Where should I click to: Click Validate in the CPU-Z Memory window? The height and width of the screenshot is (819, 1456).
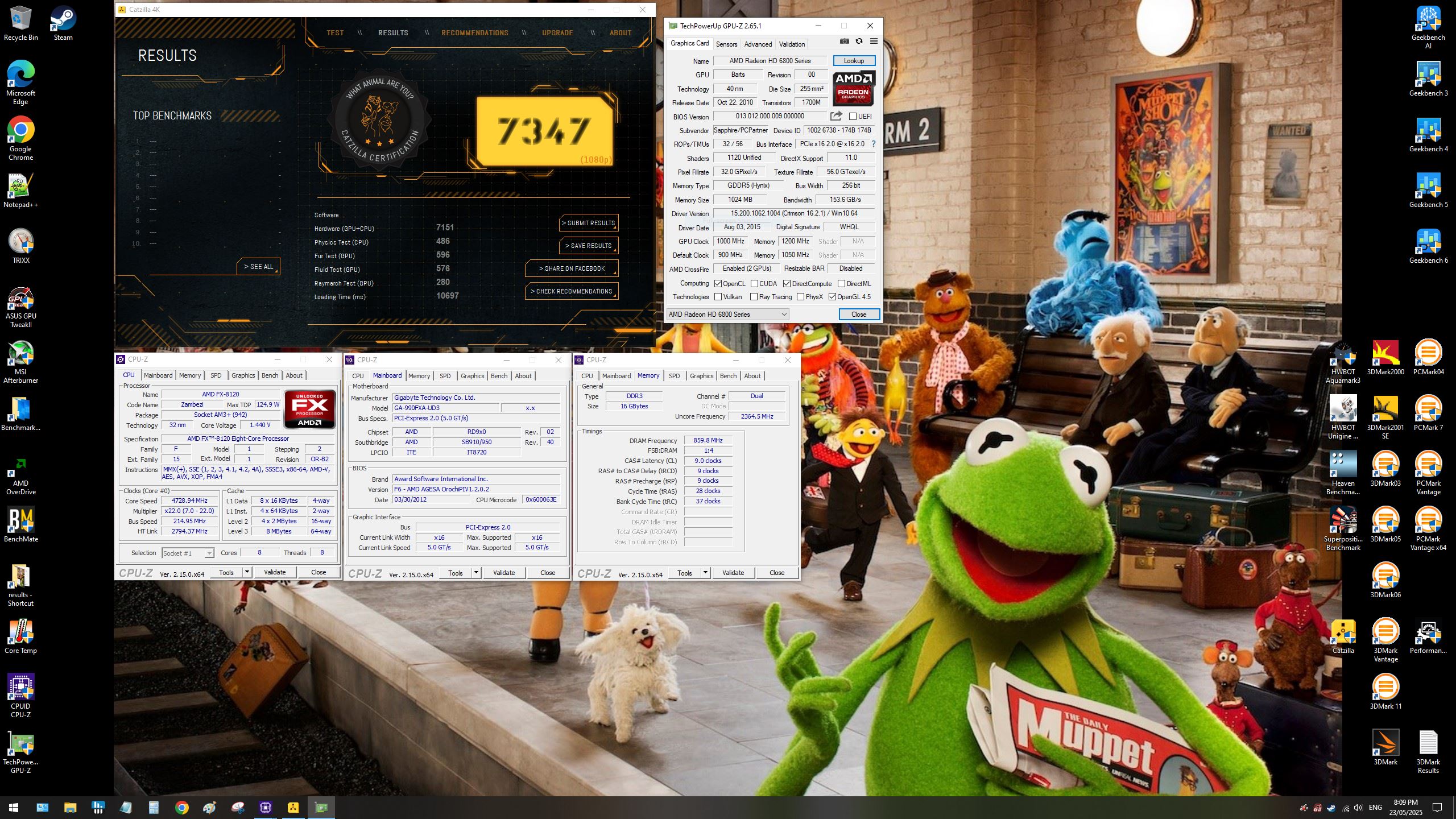point(733,573)
